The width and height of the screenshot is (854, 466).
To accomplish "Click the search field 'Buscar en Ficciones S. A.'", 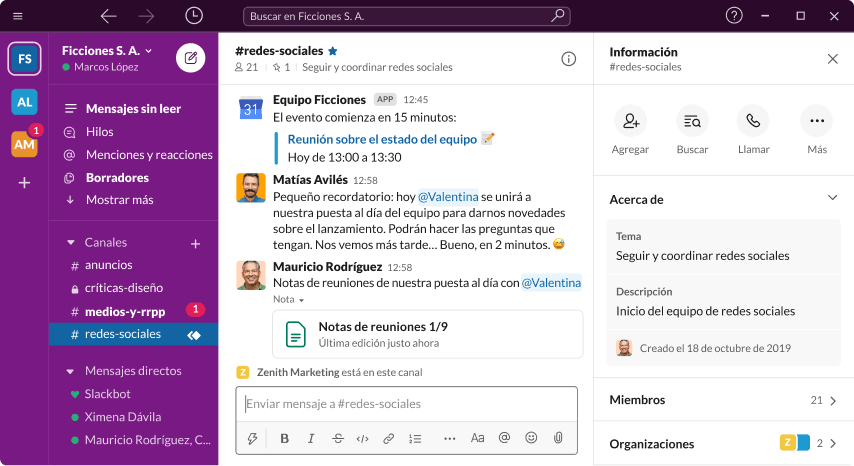I will pyautogui.click(x=406, y=16).
